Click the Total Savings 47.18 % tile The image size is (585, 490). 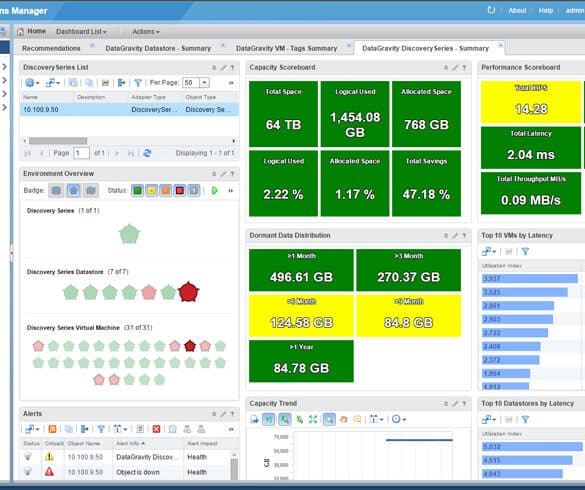426,184
